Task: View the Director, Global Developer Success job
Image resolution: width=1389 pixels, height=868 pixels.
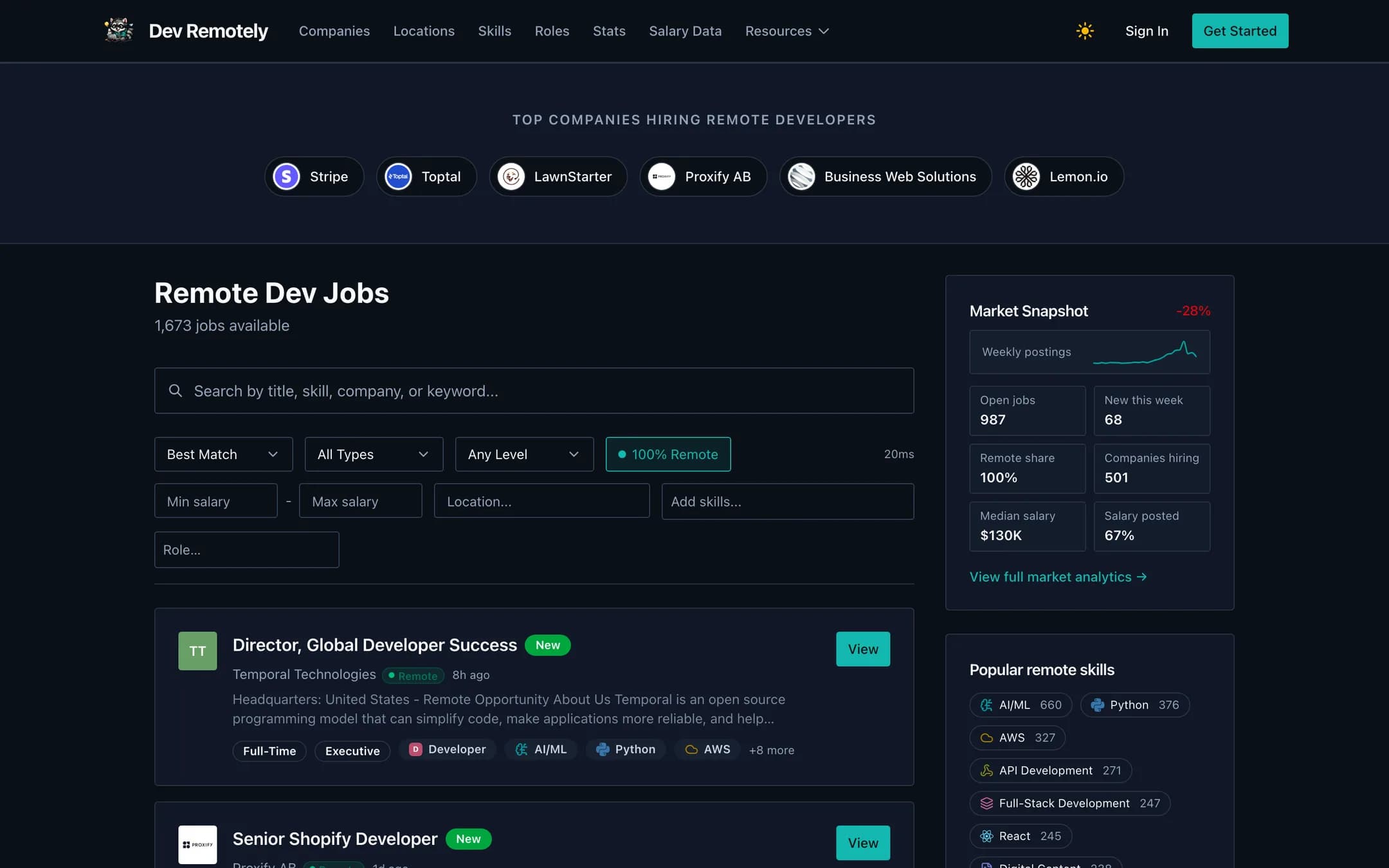Action: 862,649
